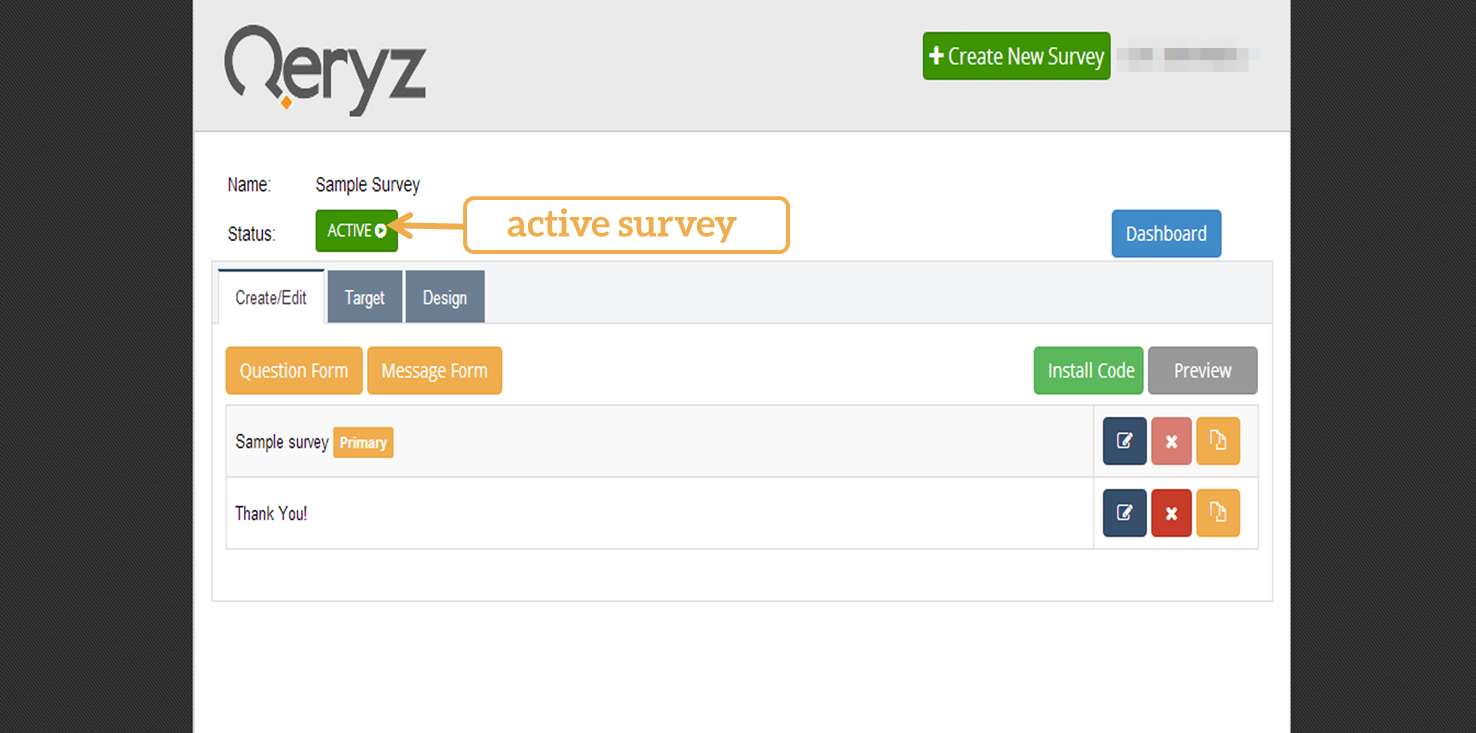Add a Question Form

click(x=294, y=371)
